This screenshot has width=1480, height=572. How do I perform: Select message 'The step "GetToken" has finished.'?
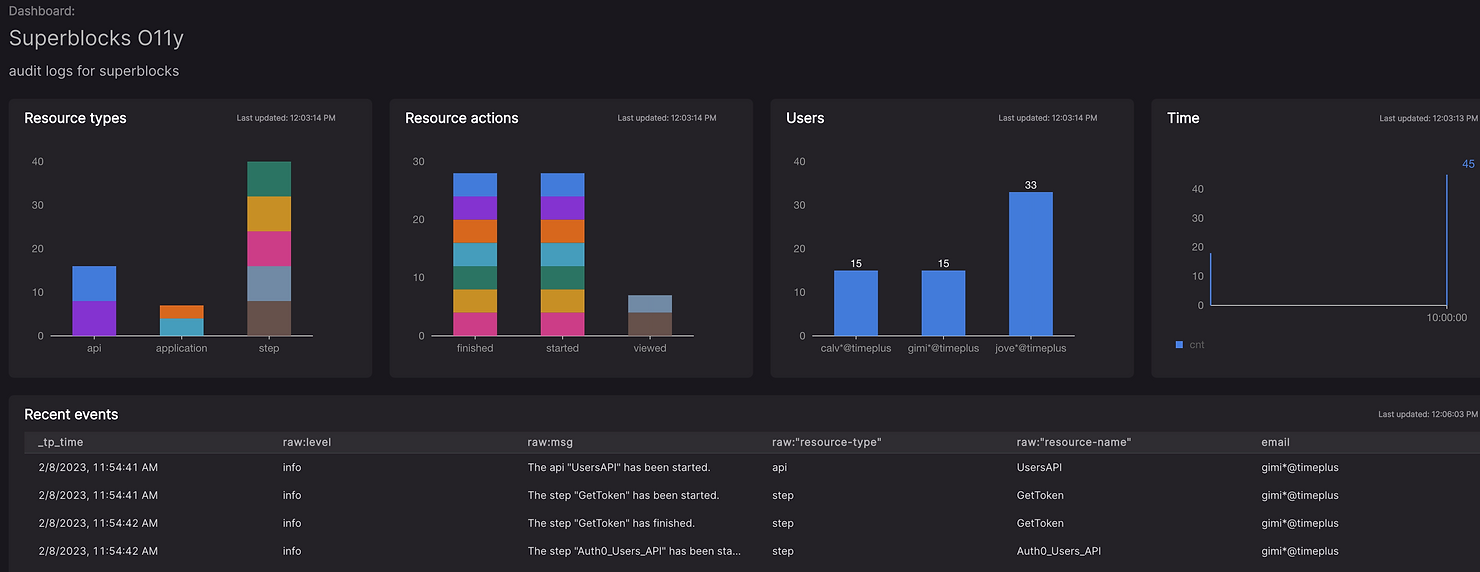611,523
